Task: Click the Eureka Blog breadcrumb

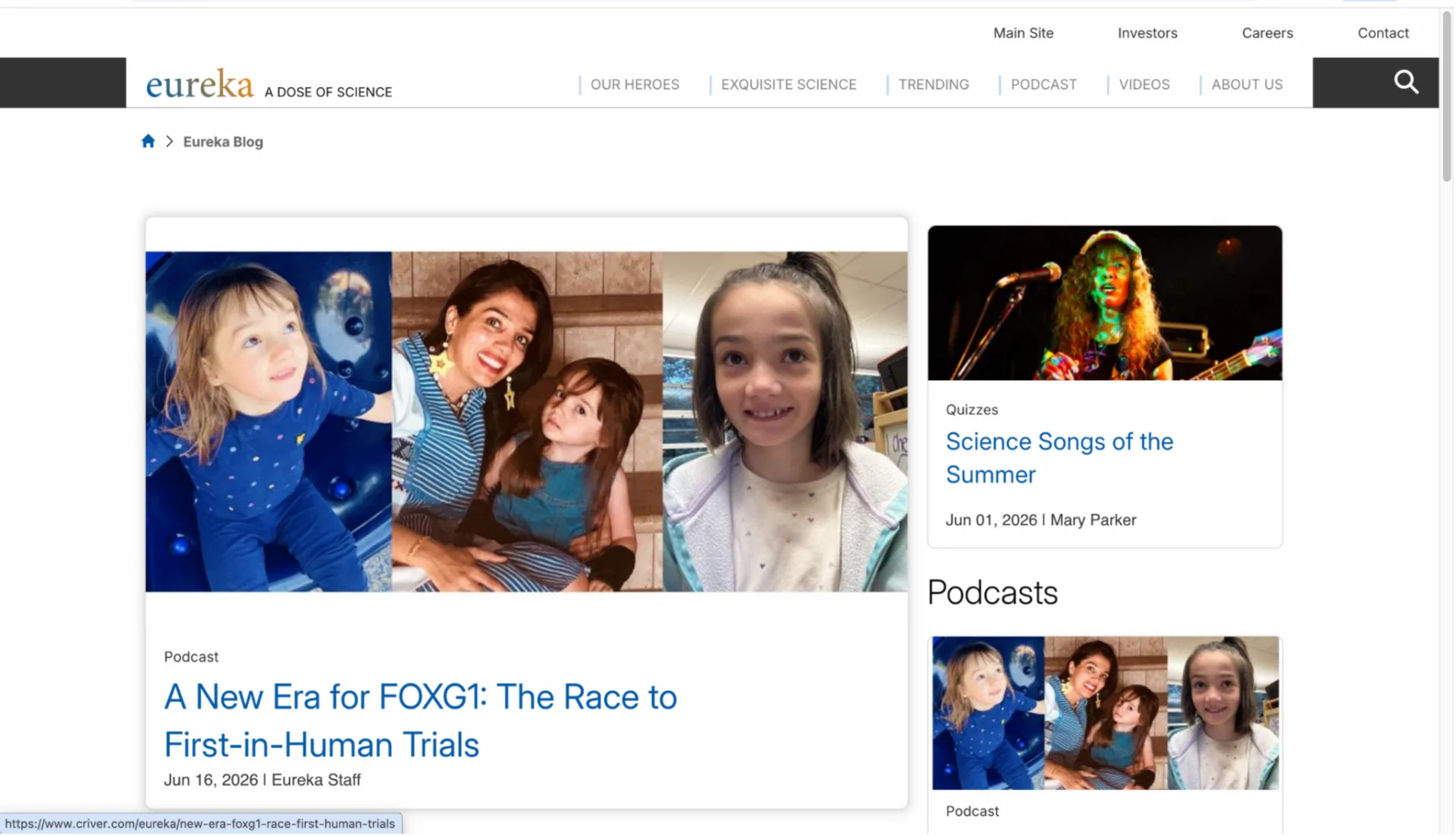Action: click(x=223, y=142)
